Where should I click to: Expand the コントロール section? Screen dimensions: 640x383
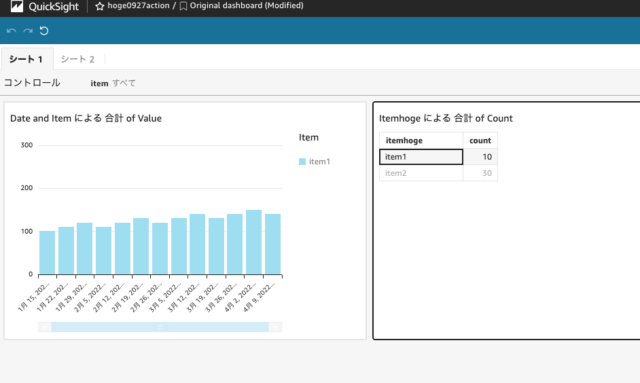point(32,83)
